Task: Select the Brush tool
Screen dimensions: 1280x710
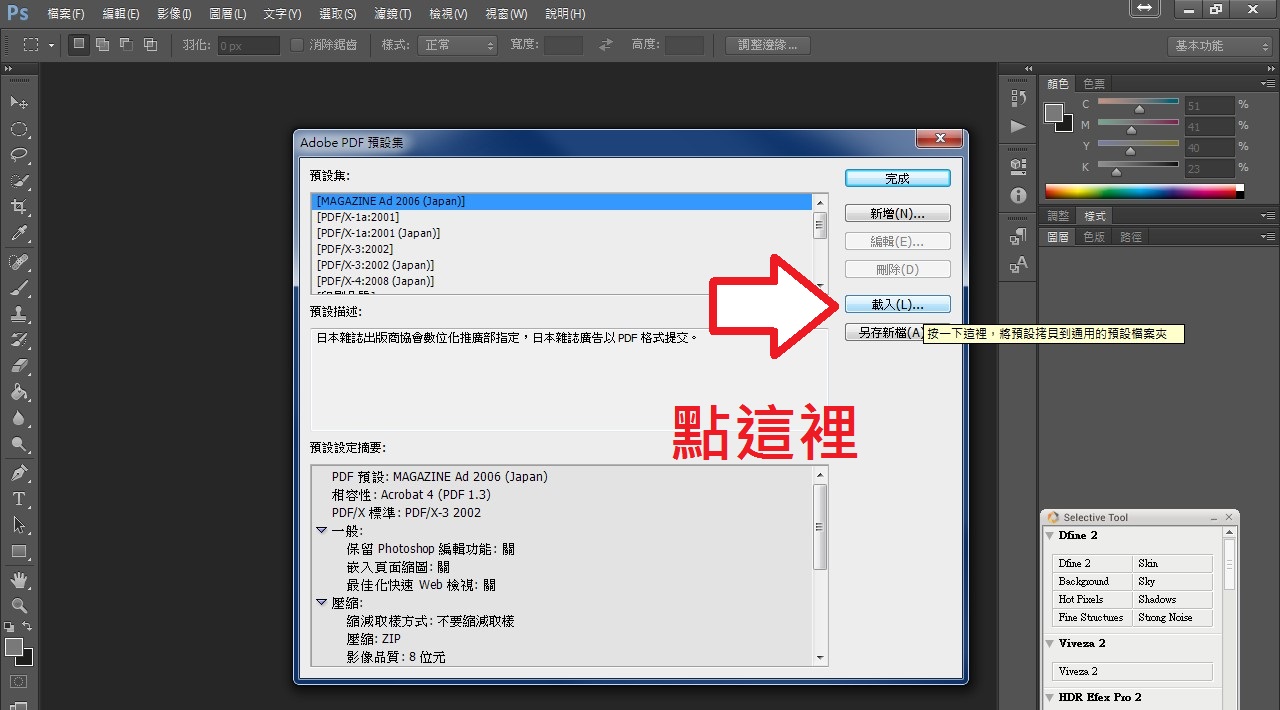Action: point(19,288)
